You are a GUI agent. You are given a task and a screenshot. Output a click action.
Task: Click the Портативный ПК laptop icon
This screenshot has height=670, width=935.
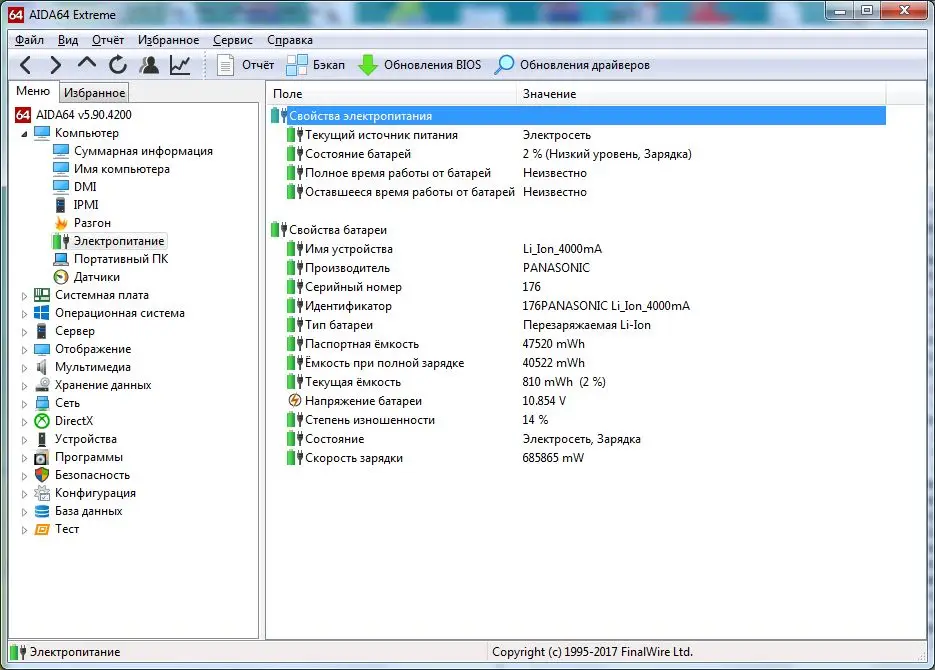[x=61, y=259]
